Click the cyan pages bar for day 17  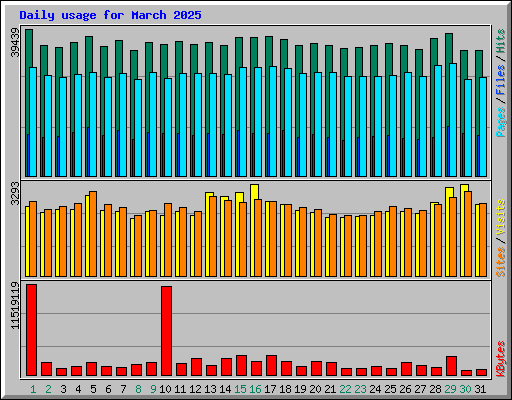pyautogui.click(x=273, y=121)
